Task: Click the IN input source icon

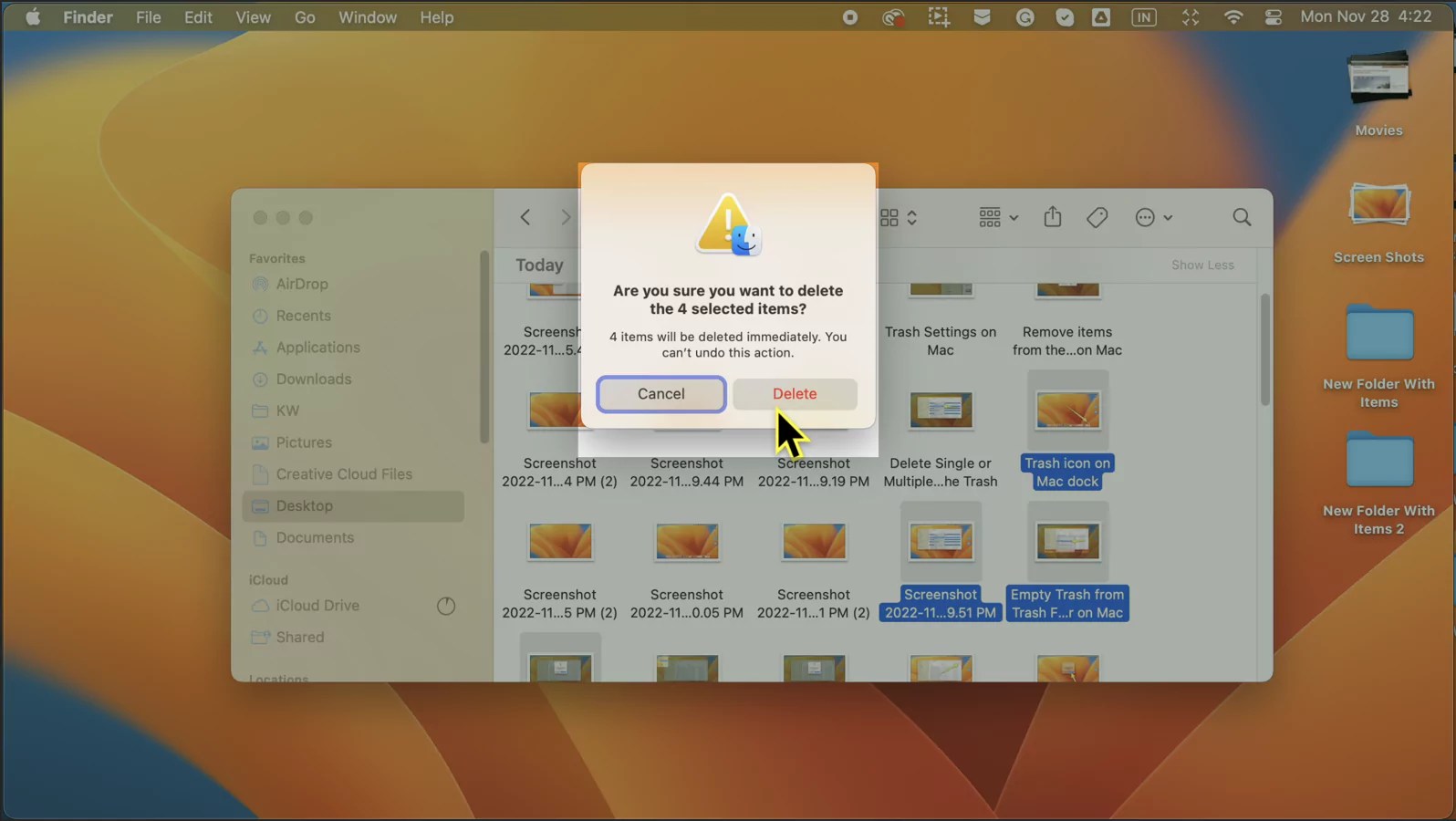Action: (x=1144, y=17)
